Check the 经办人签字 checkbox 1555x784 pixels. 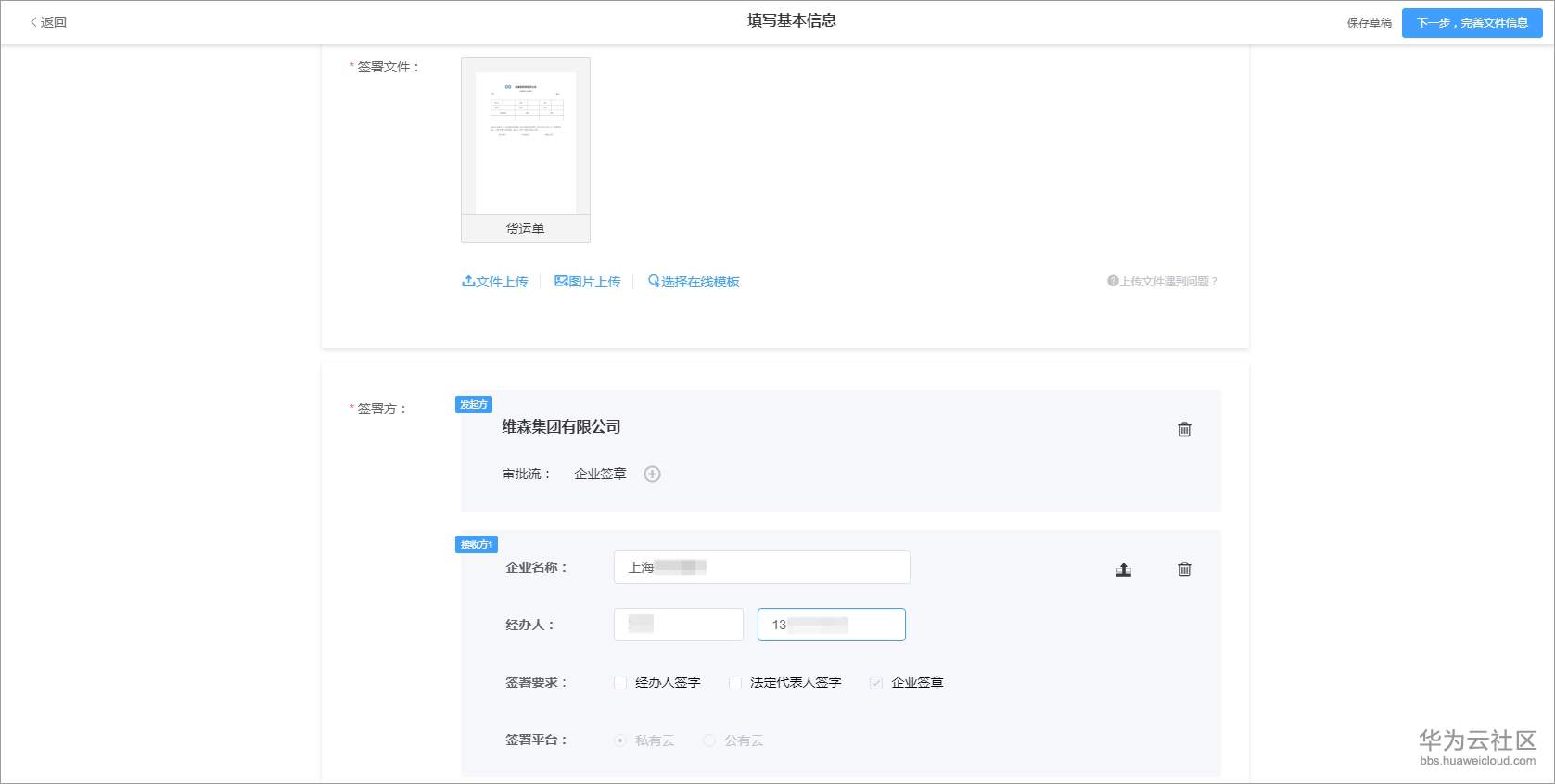(x=620, y=683)
